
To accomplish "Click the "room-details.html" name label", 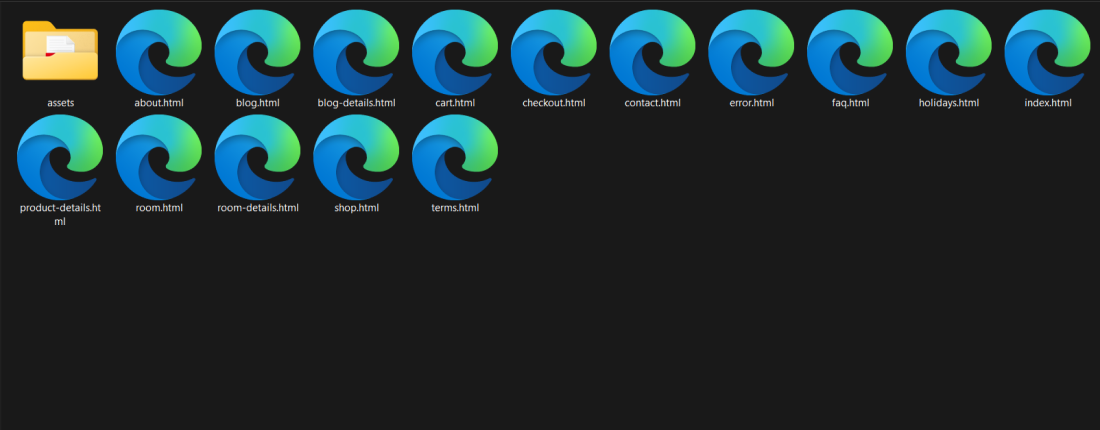I will click(257, 208).
